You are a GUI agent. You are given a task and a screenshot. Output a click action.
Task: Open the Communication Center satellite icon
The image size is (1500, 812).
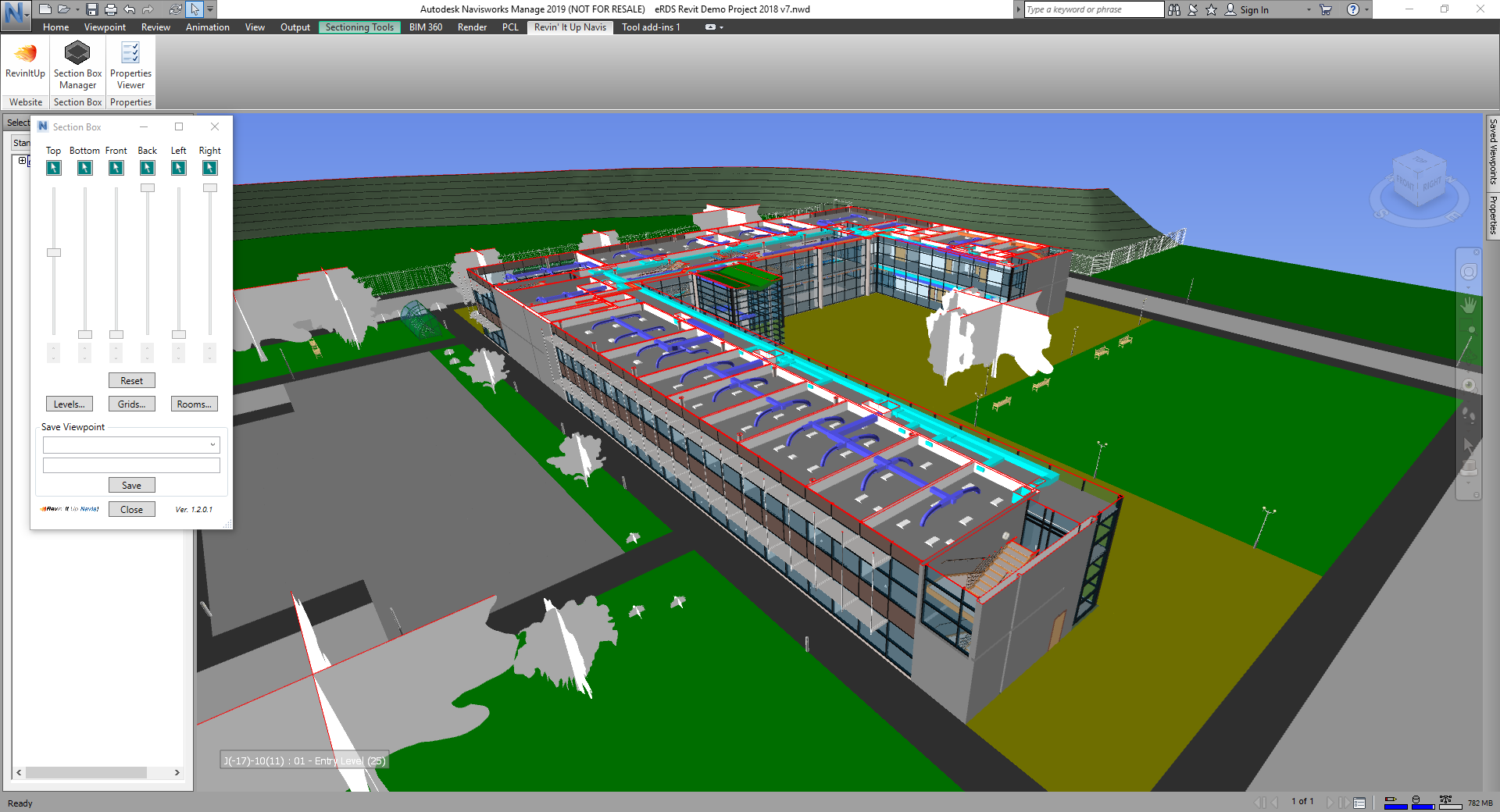pos(1193,9)
